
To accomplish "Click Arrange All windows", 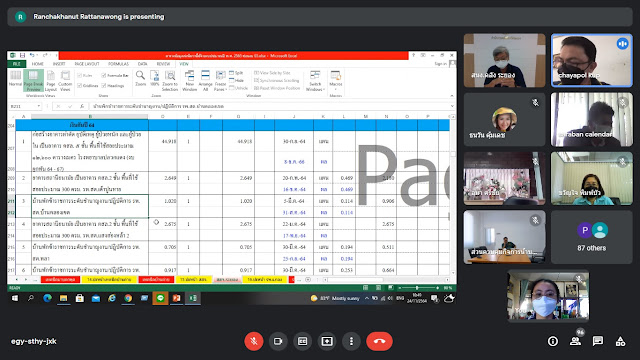I will click(205, 80).
